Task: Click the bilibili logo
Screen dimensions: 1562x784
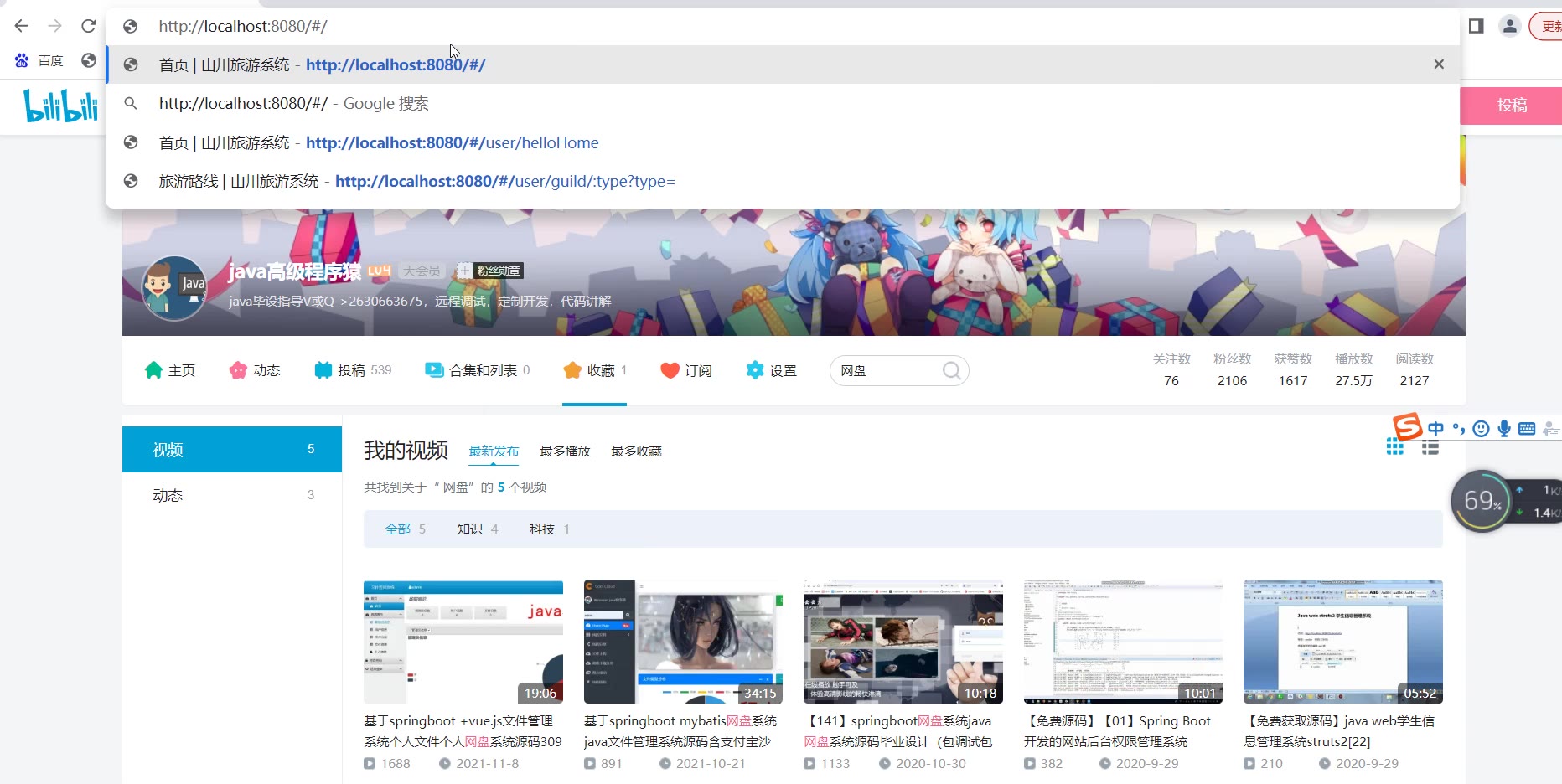Action: (60, 106)
